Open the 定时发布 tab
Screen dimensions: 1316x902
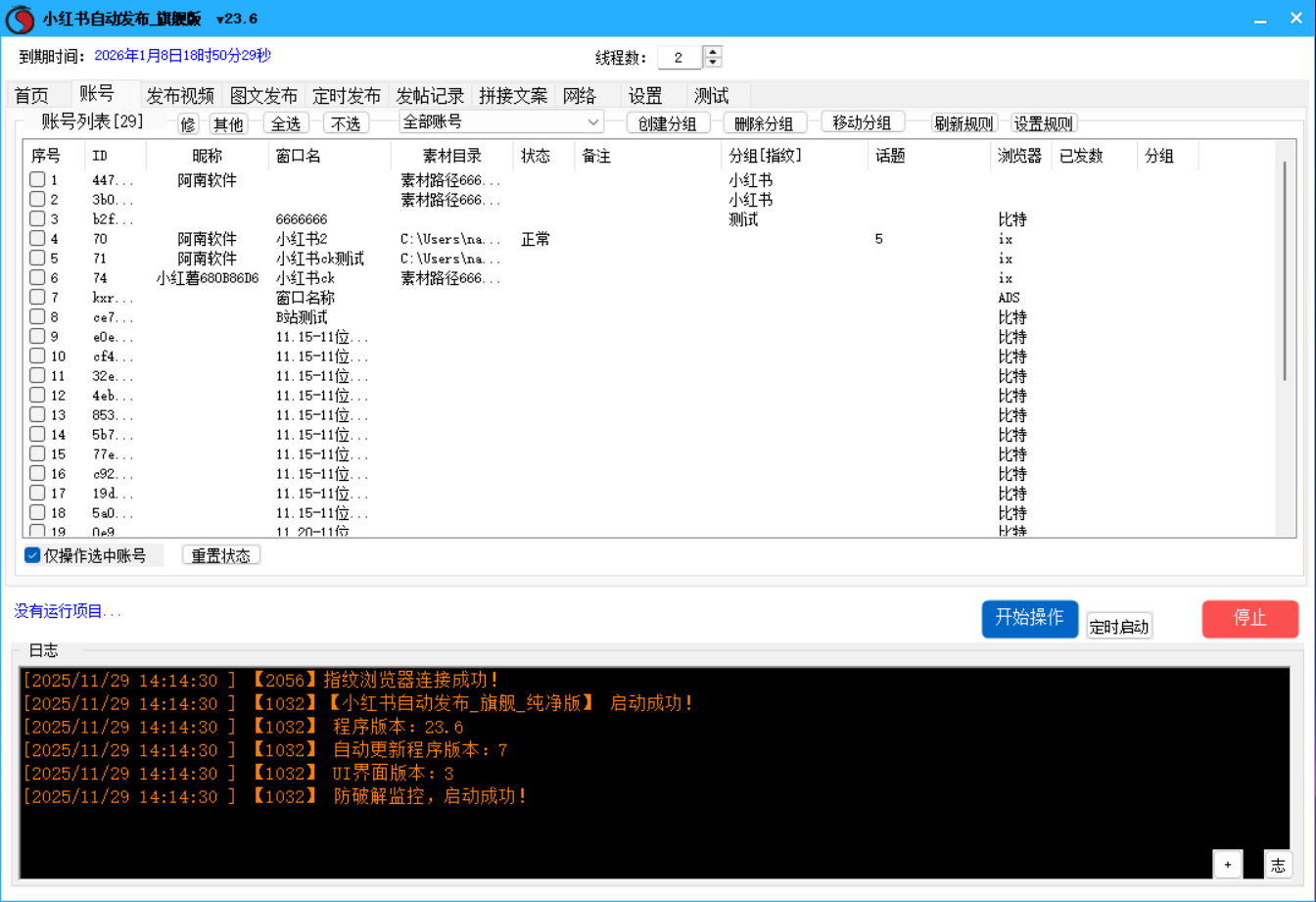347,96
